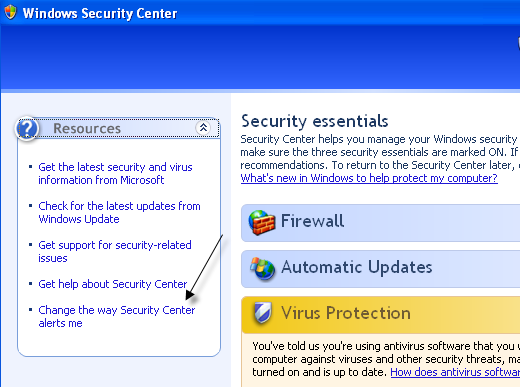Click the Security essentials heading
The height and width of the screenshot is (387, 520).
(315, 121)
